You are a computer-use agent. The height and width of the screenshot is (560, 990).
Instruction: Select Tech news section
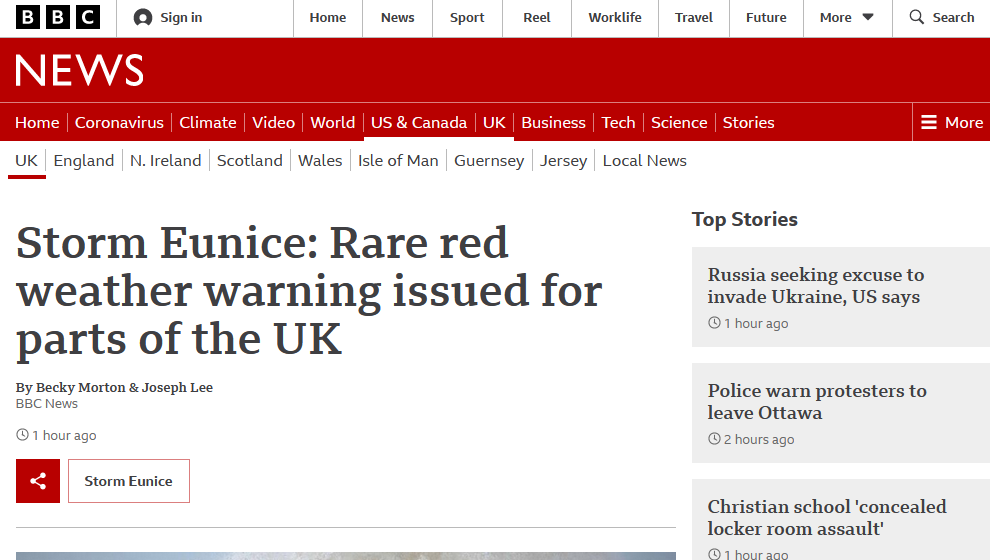point(618,122)
